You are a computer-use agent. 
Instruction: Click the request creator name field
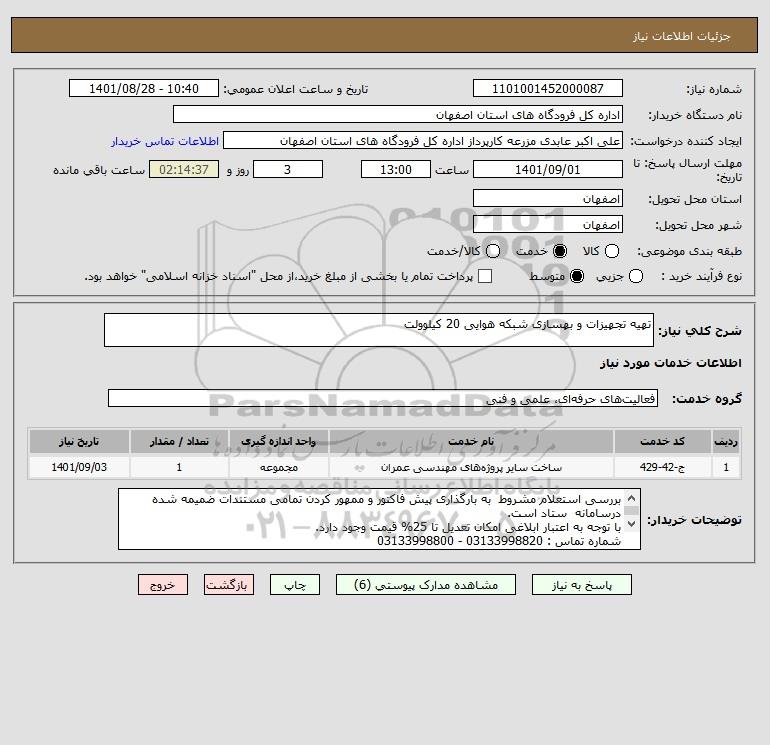423,141
